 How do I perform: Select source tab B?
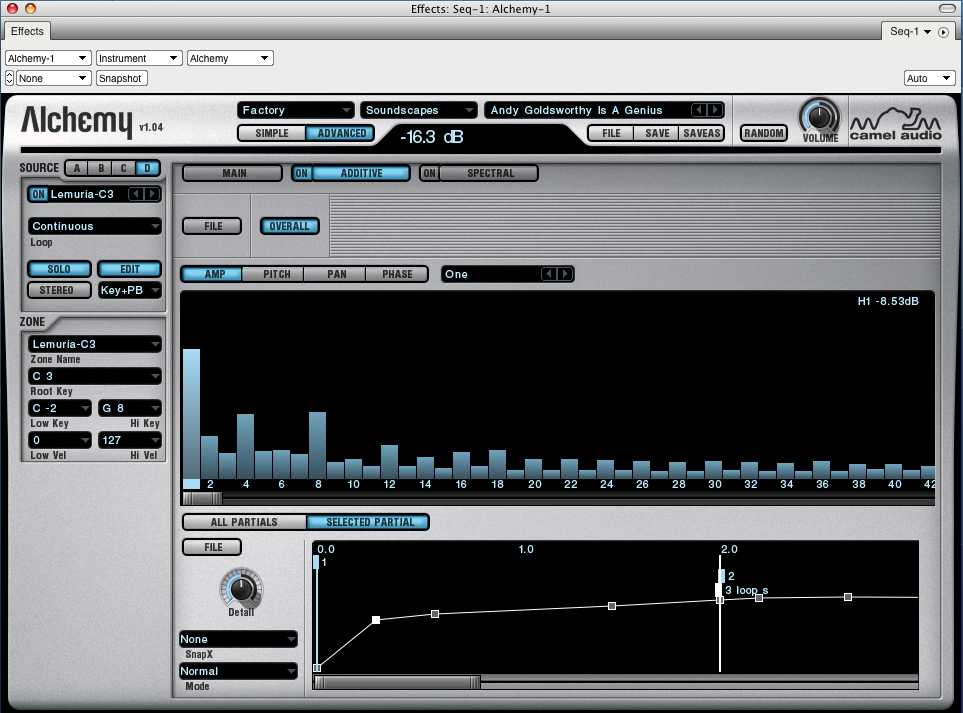(x=101, y=168)
